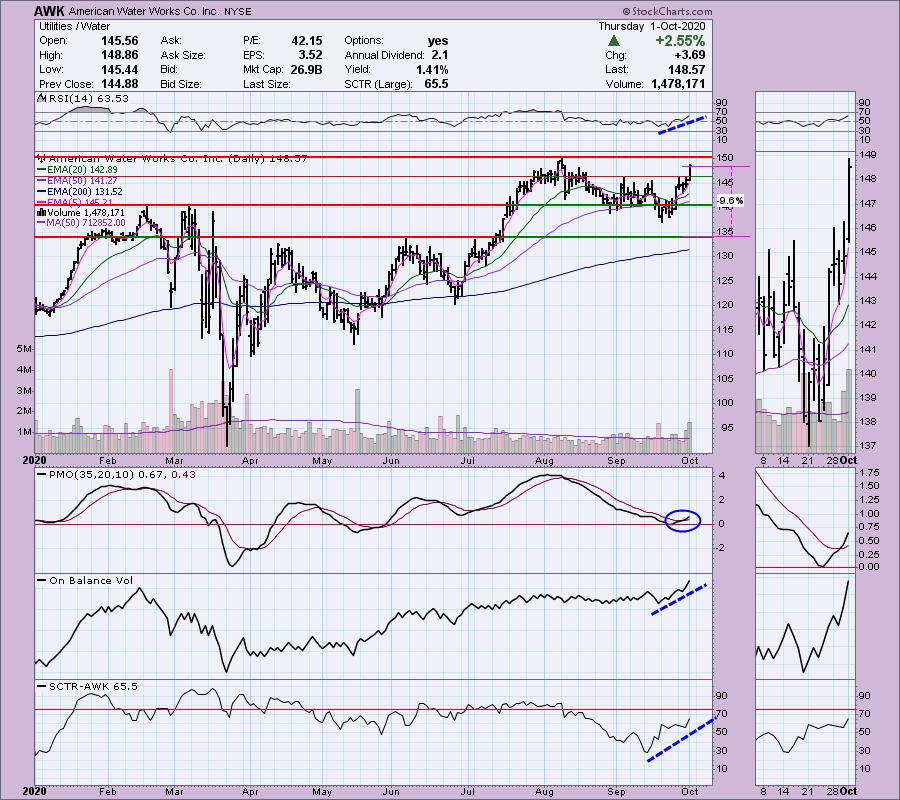Click the Thursday 1-Oct-2020 date label
This screenshot has width=900, height=800.
(651, 26)
